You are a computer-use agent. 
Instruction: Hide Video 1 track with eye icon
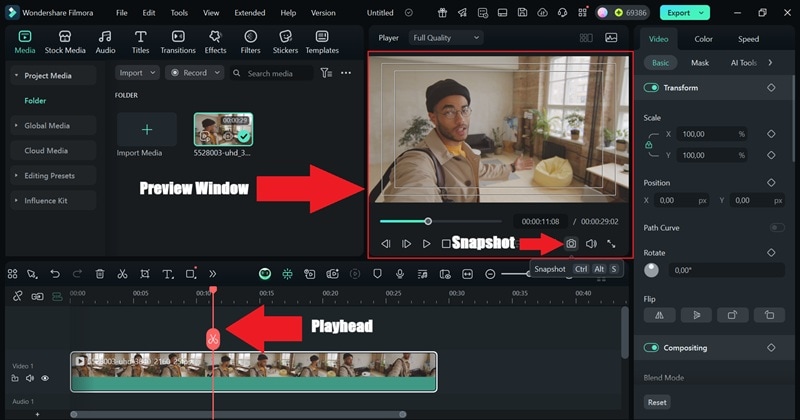click(45, 378)
